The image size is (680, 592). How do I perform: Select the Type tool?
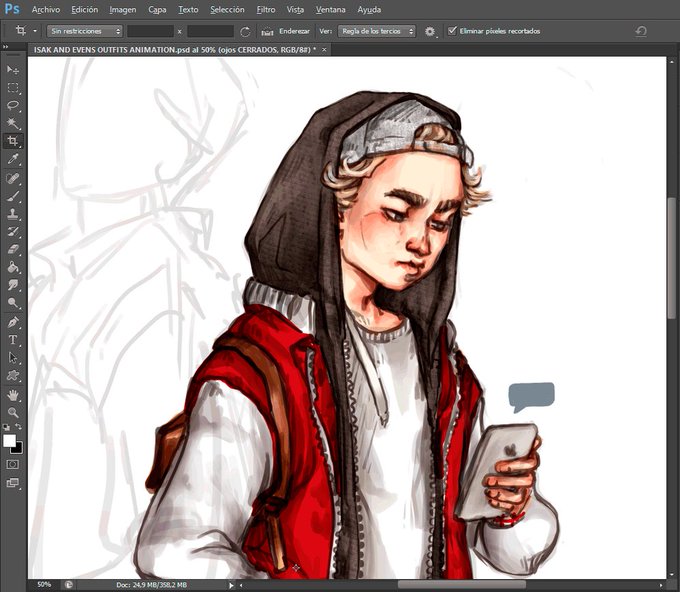(x=13, y=340)
